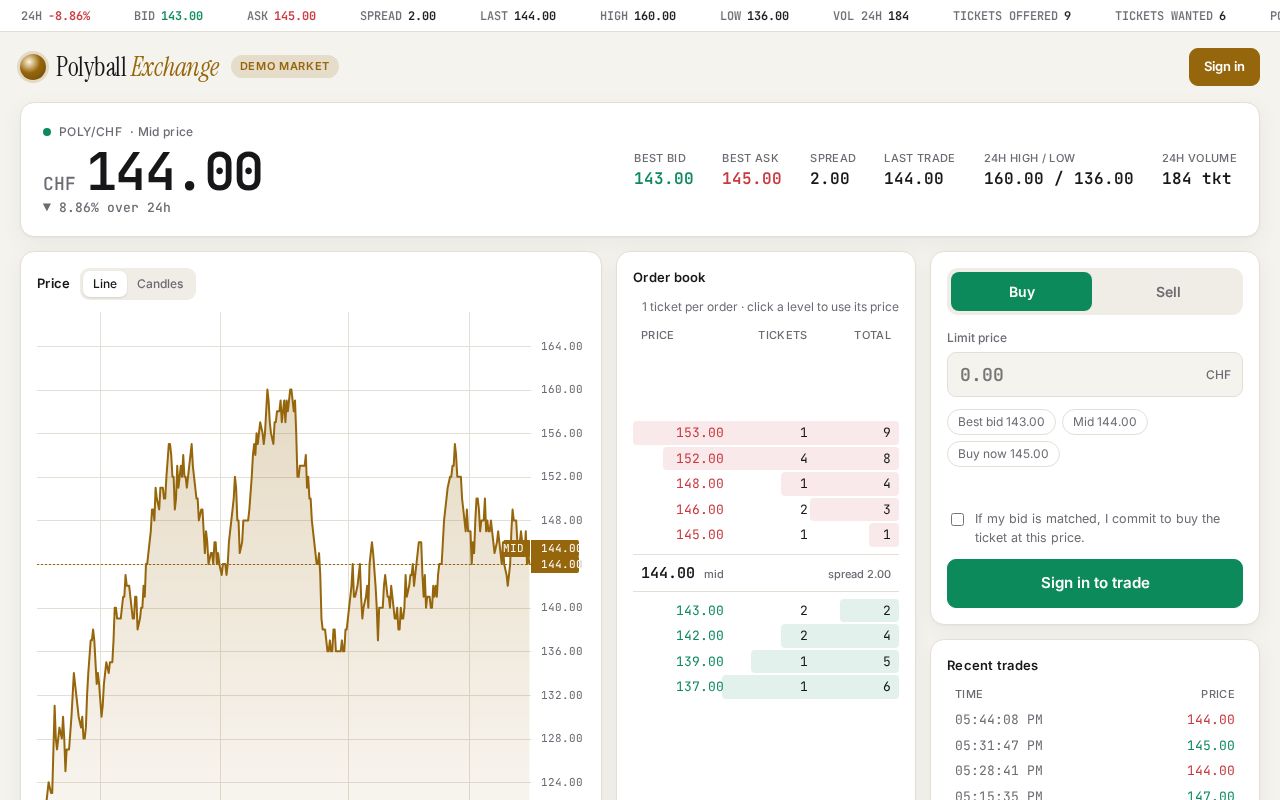
Task: Click the 8.86% over 24h change text
Action: point(107,208)
